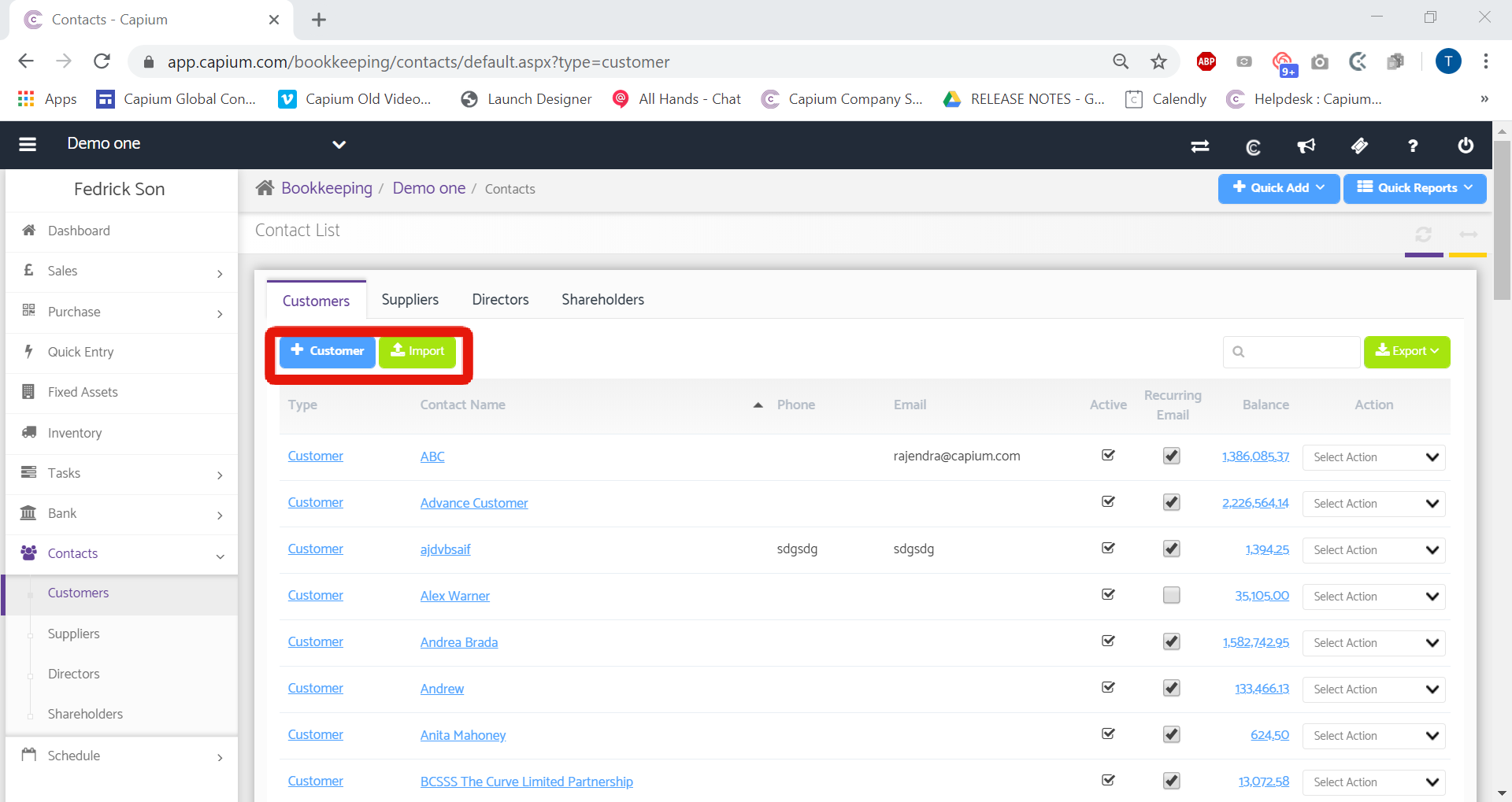
Task: Open the Apps grid bookmark
Action: pyautogui.click(x=47, y=99)
